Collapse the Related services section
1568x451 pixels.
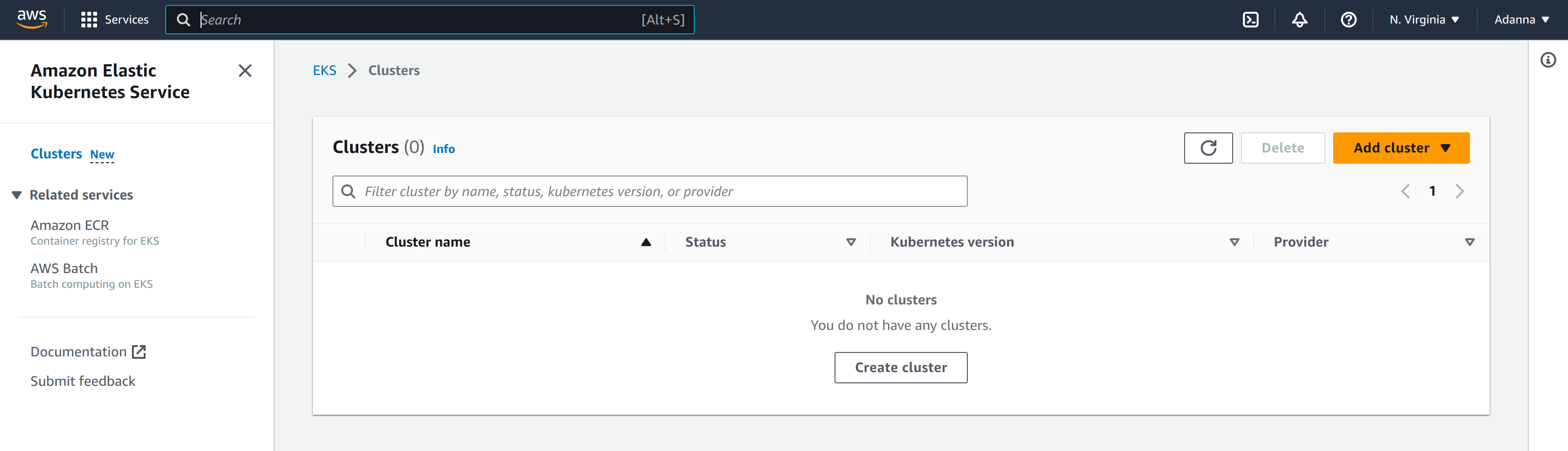(x=17, y=195)
